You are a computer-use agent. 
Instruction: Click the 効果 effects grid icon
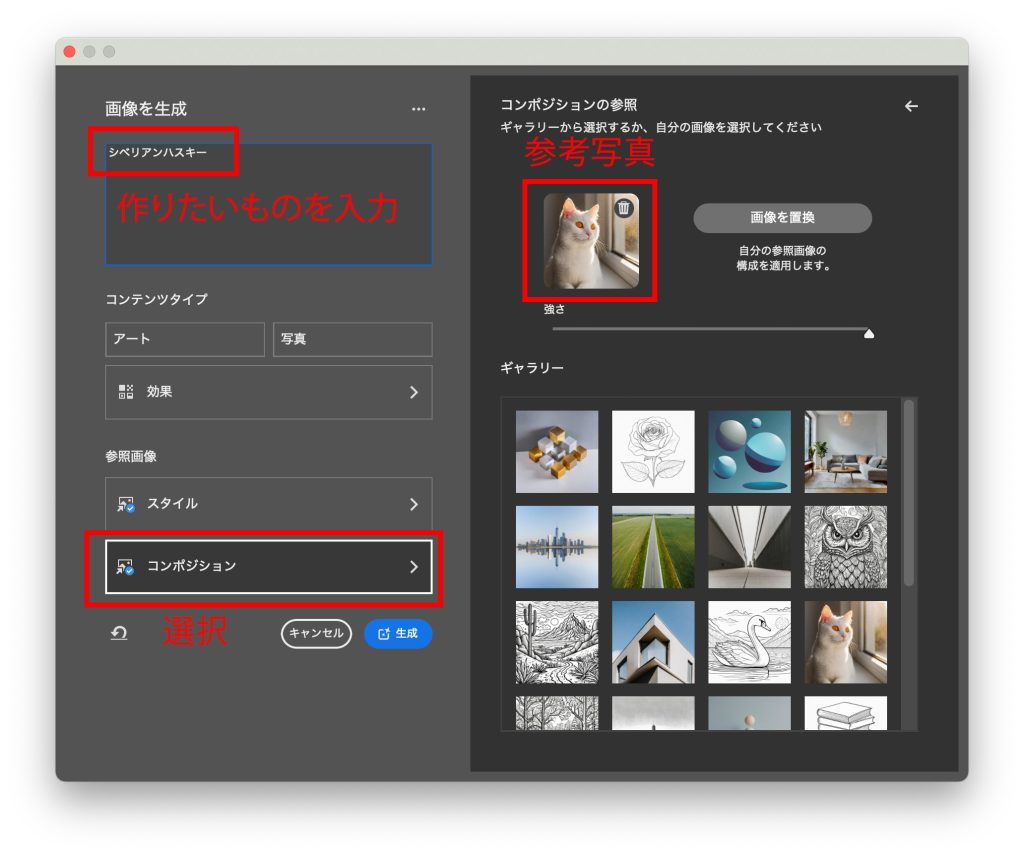[x=125, y=392]
